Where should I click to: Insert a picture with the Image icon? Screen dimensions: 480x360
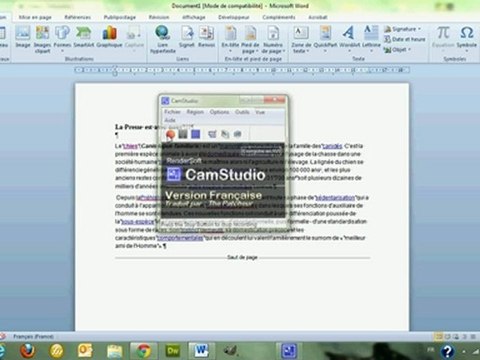tap(23, 37)
